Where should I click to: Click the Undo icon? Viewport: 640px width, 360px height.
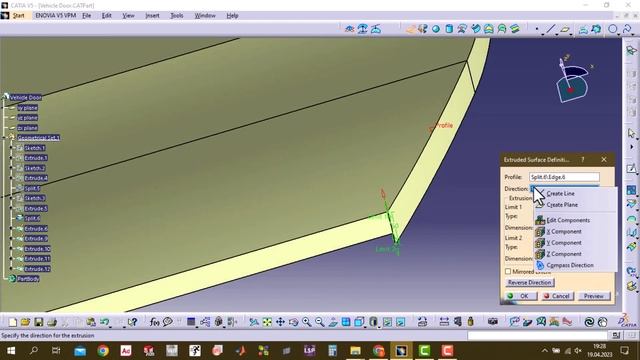pyautogui.click(x=104, y=322)
